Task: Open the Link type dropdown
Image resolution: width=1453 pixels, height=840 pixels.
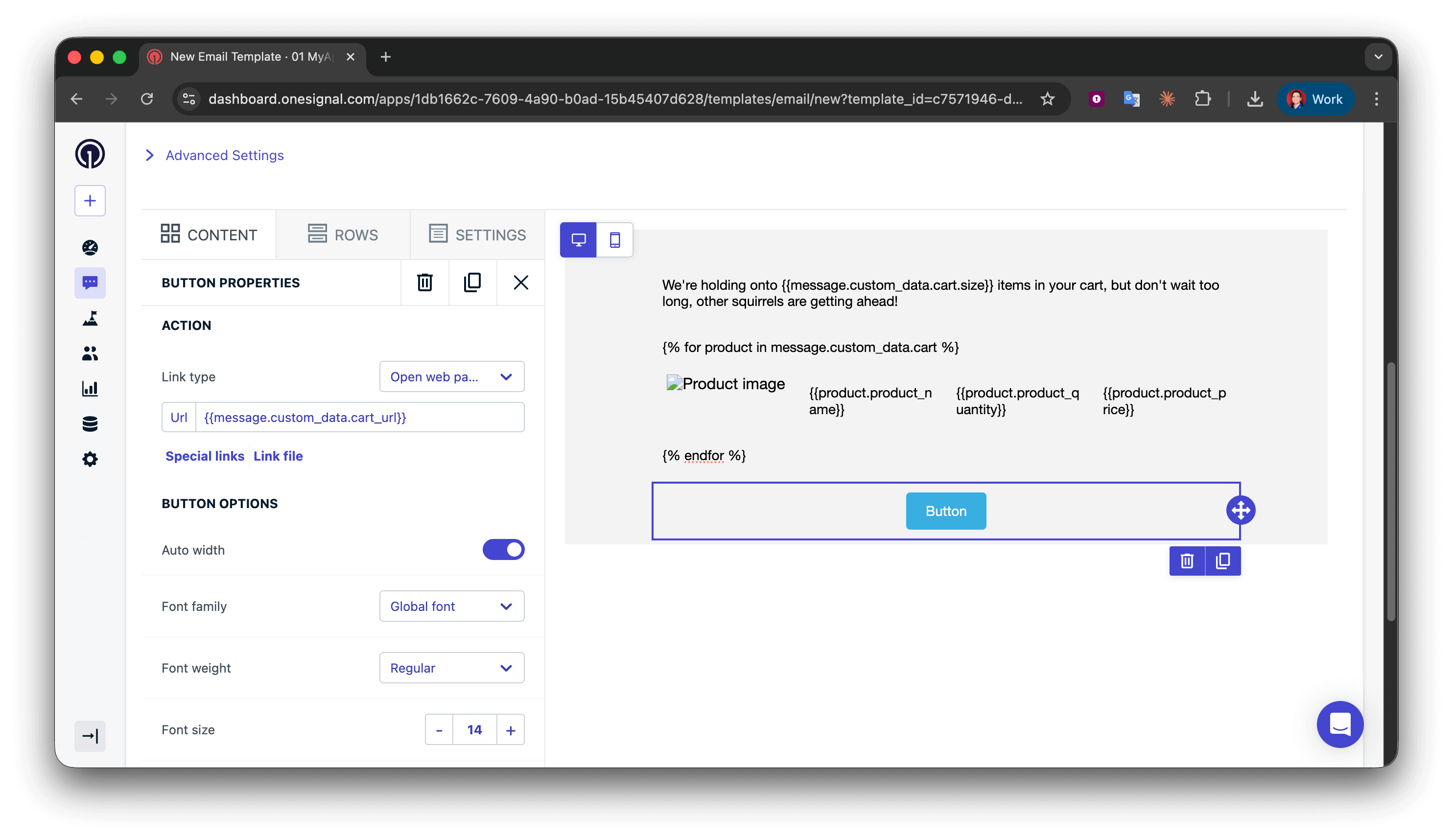Action: coord(451,376)
